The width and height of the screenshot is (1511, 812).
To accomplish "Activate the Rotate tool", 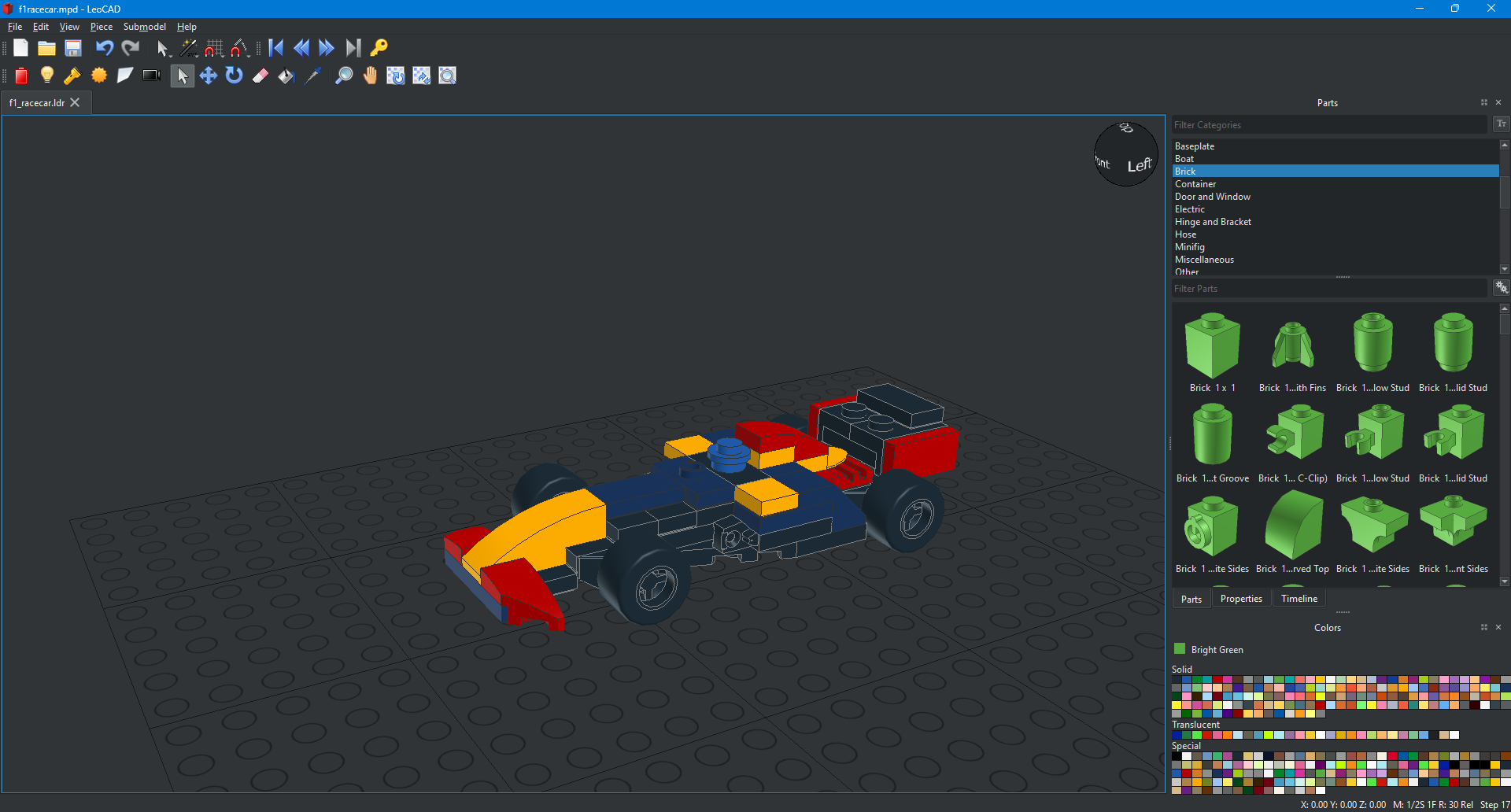I will click(235, 76).
